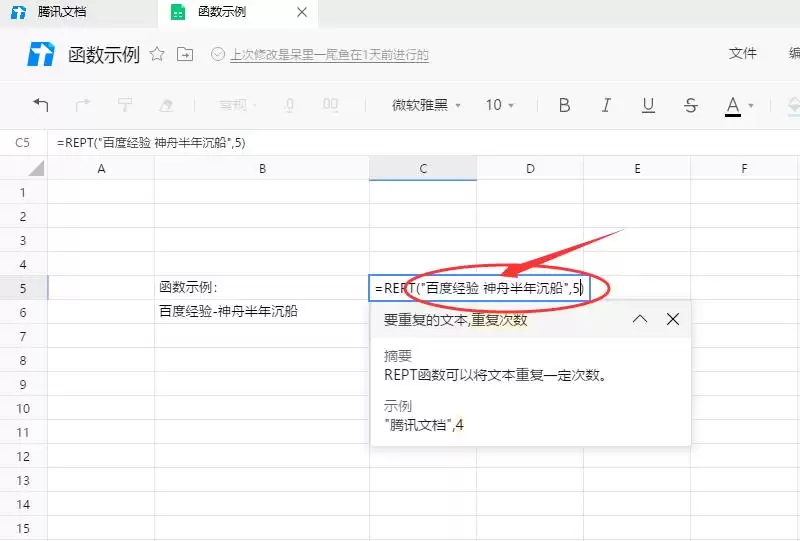Screen dimensions: 800x541
Task: Toggle italic formatting
Action: (607, 105)
